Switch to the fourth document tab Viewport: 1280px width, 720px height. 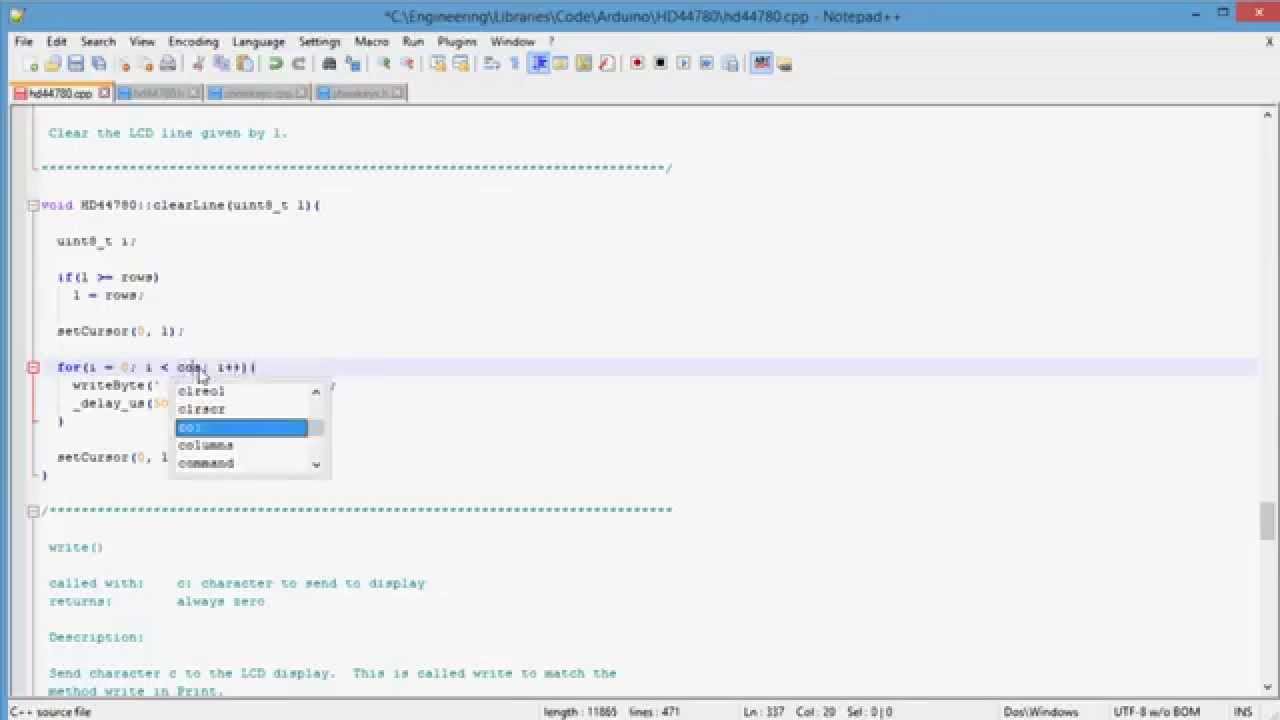click(360, 93)
